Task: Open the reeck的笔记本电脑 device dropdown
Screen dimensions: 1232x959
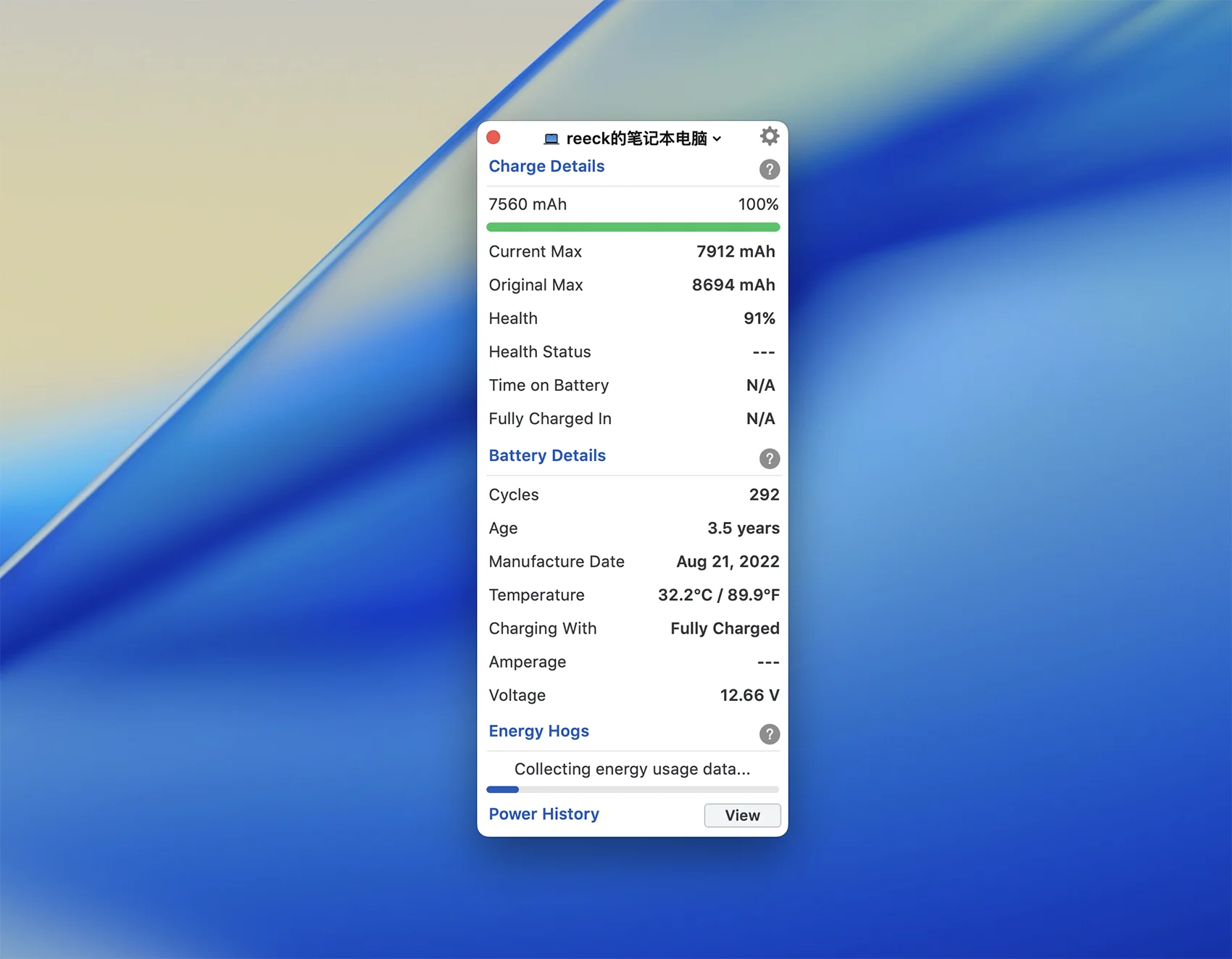Action: 636,138
